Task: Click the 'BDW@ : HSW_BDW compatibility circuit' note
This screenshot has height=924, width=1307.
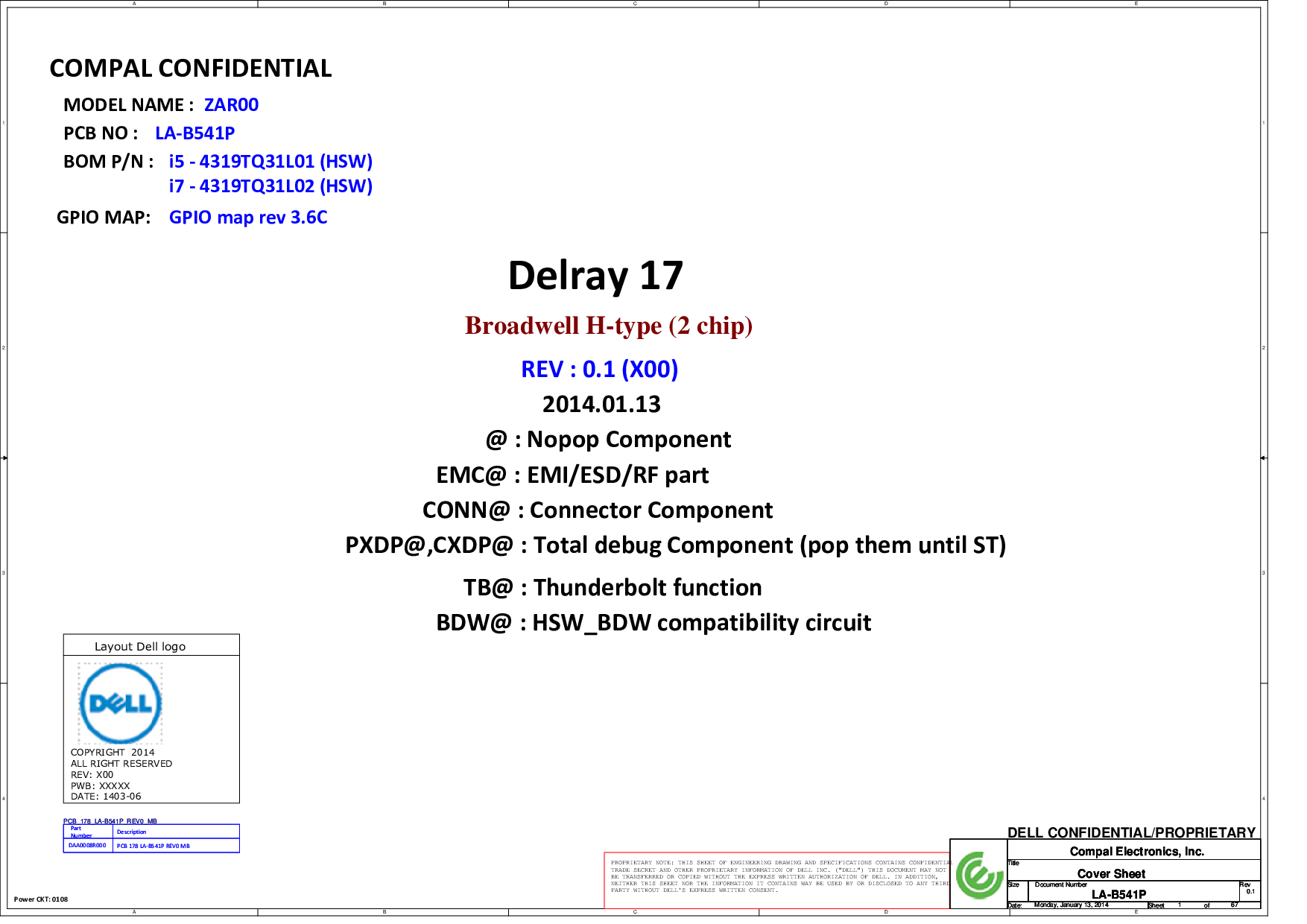Action: click(x=653, y=623)
